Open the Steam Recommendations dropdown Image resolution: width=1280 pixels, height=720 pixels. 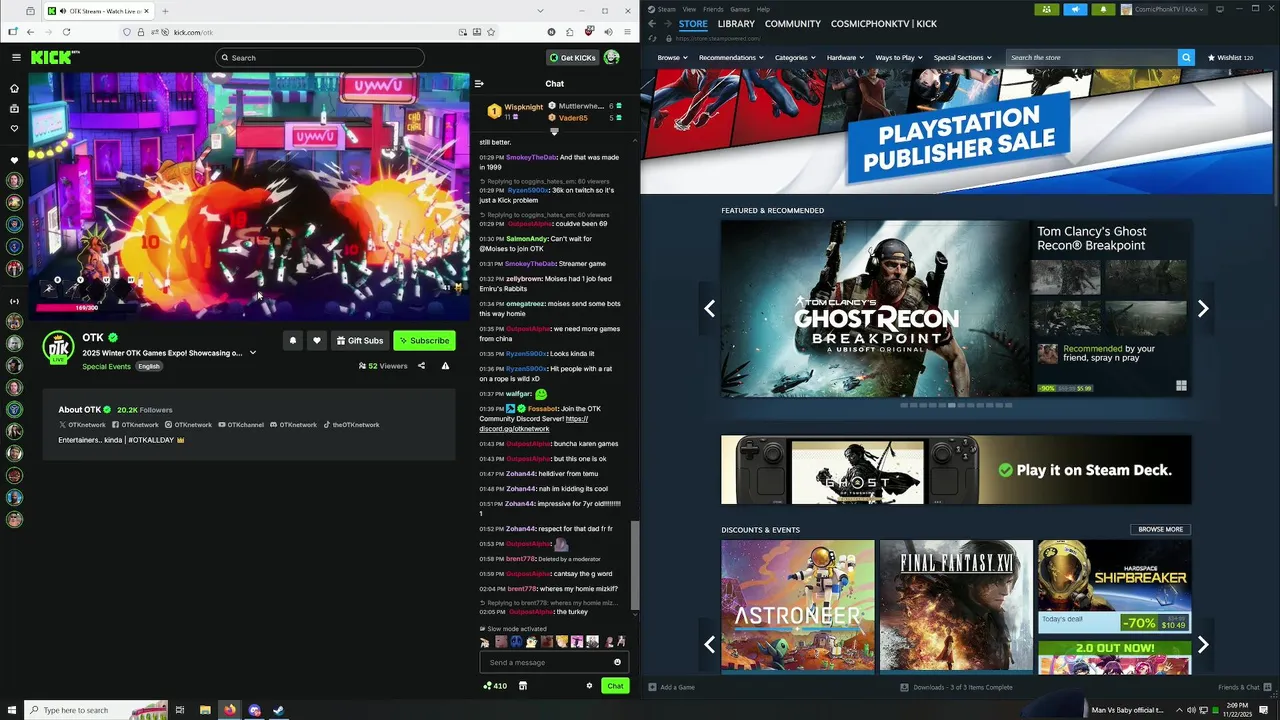(731, 57)
